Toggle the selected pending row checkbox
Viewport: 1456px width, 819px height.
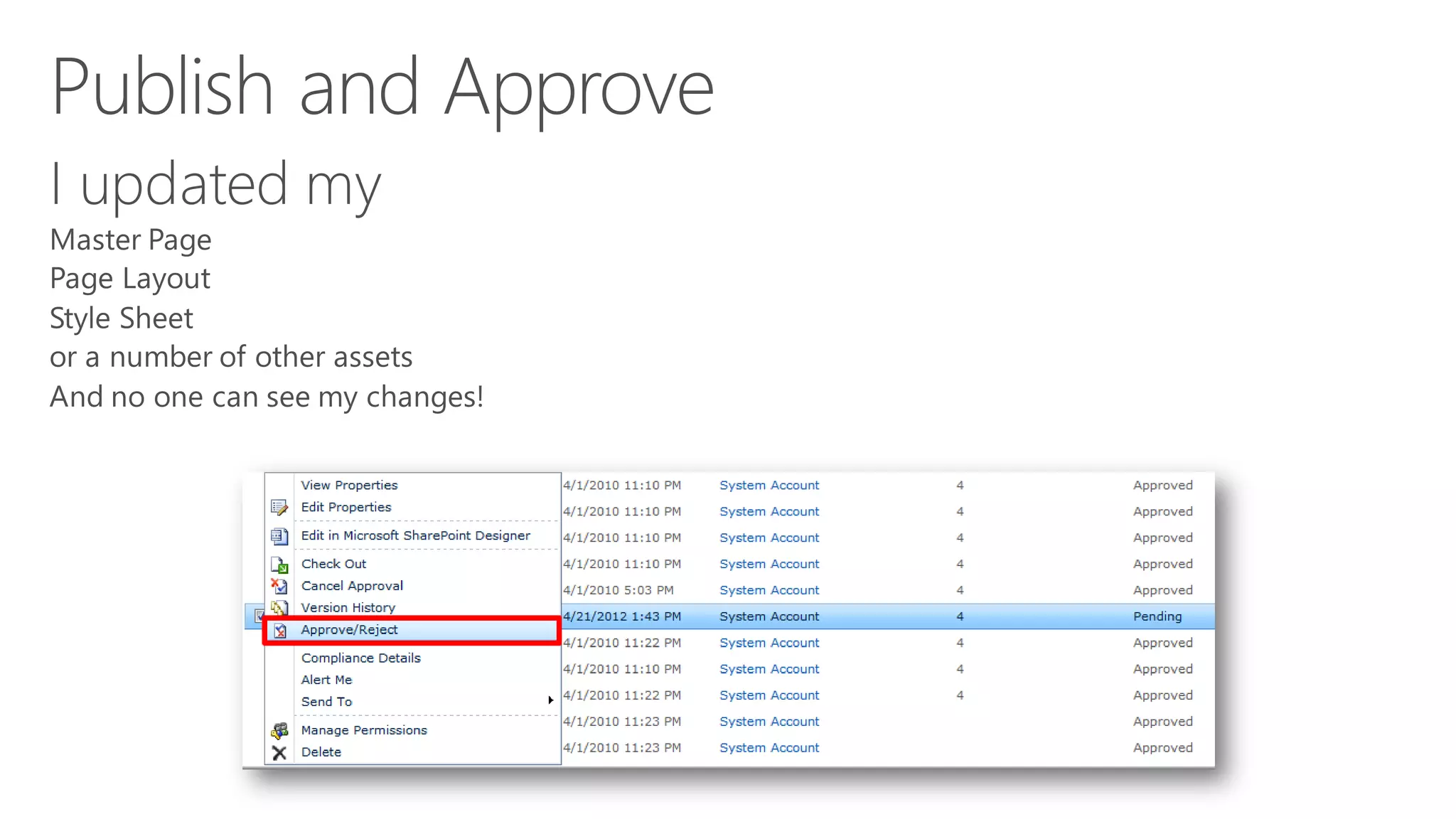point(259,616)
